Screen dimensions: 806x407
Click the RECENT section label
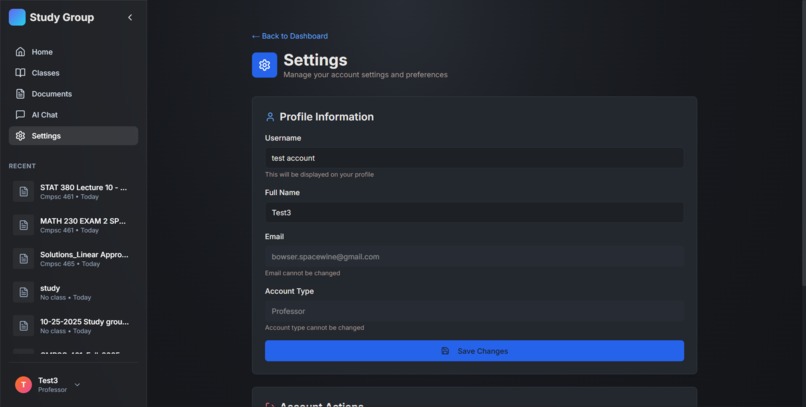[x=22, y=166]
